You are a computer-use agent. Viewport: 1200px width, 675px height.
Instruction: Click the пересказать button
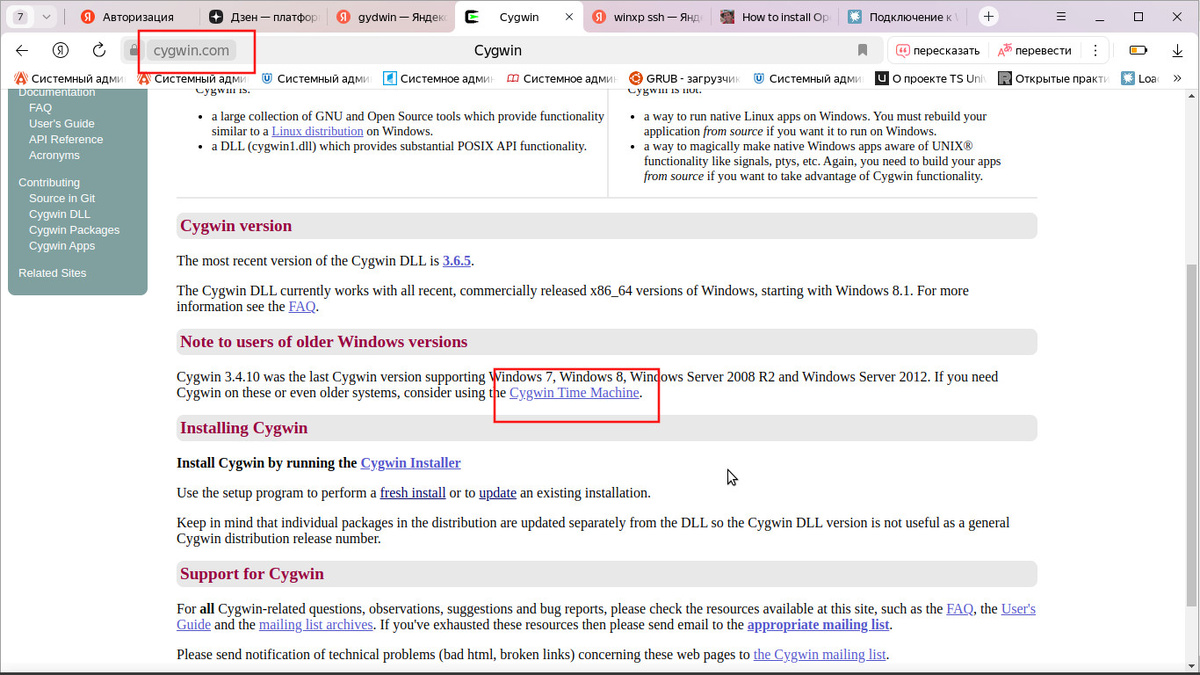pos(937,50)
